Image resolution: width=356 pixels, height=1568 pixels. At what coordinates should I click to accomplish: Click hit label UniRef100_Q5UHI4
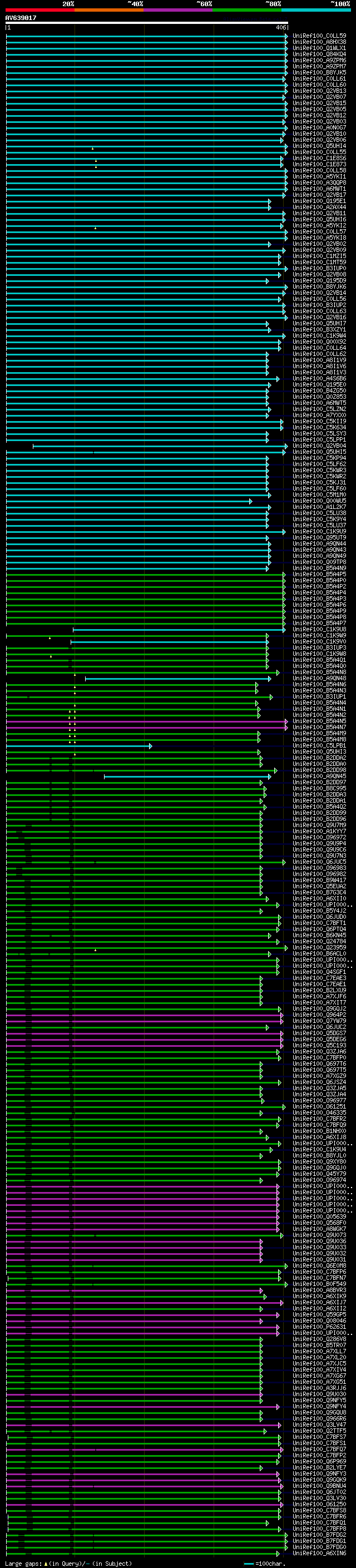click(319, 146)
